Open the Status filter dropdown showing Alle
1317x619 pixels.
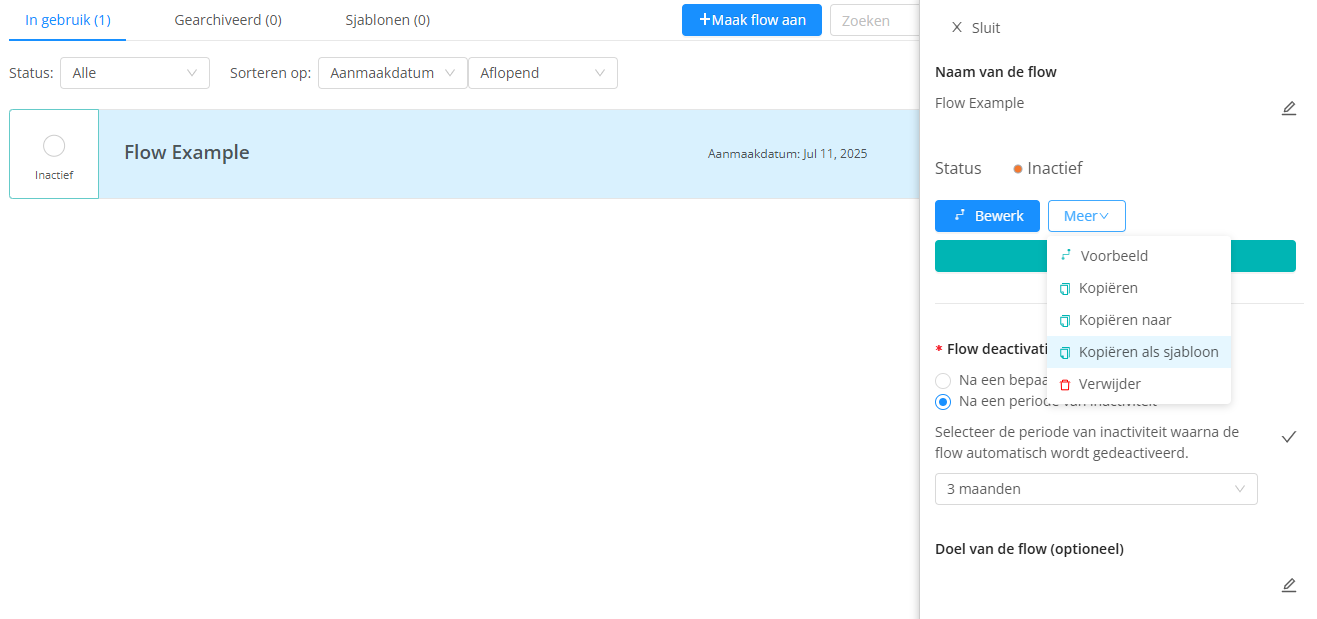pyautogui.click(x=135, y=73)
